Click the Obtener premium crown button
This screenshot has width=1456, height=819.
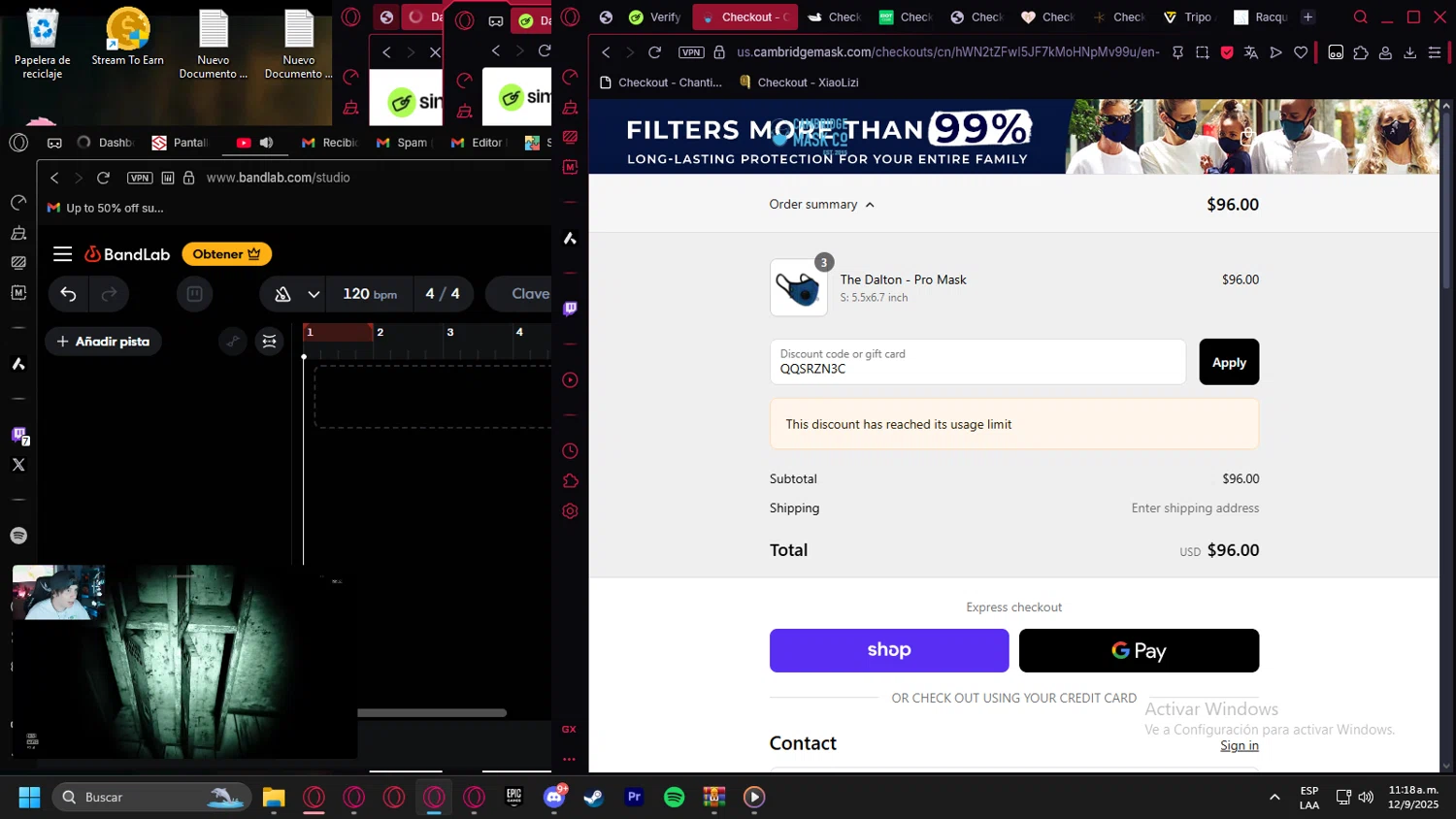click(x=226, y=254)
